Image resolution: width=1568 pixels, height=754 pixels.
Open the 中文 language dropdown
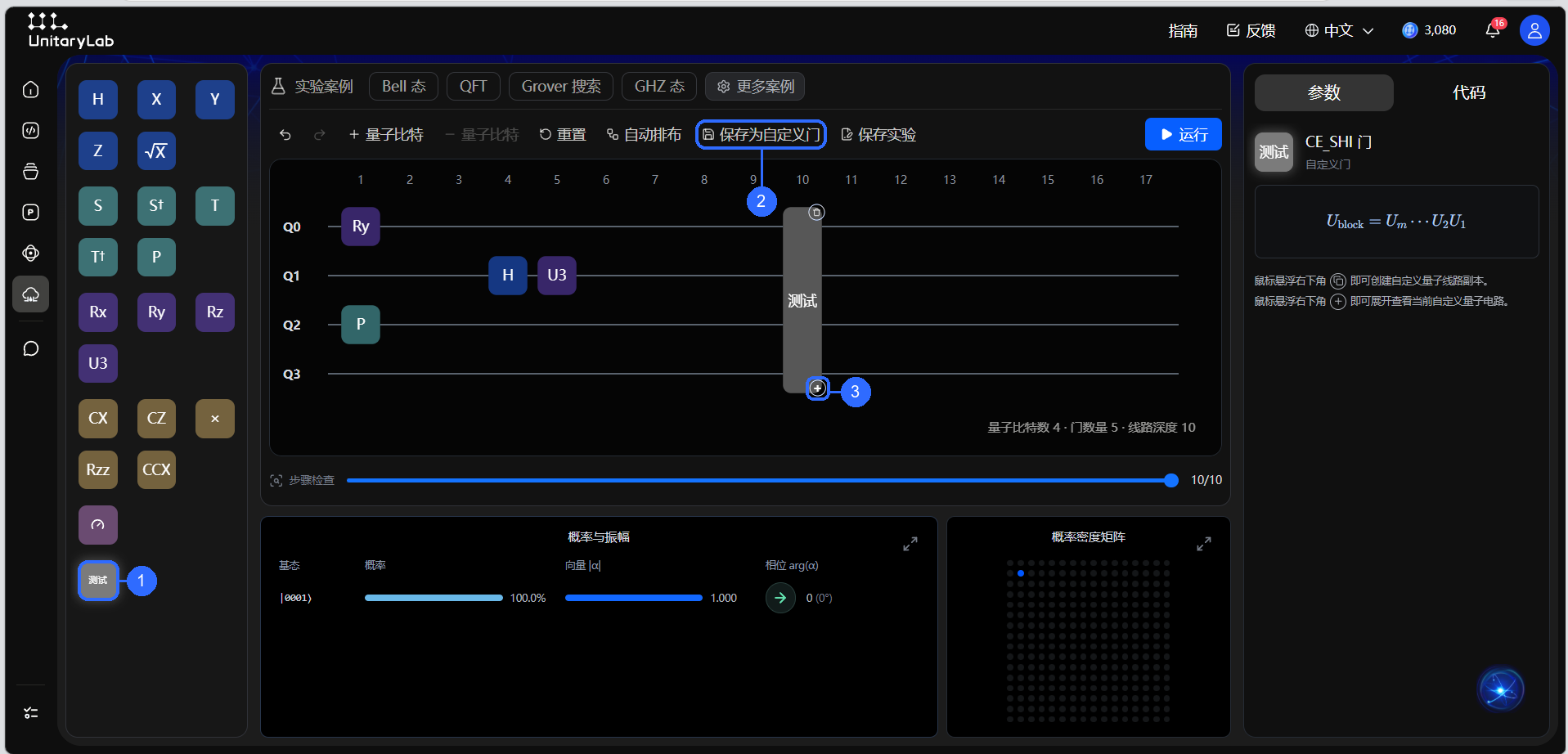point(1339,30)
